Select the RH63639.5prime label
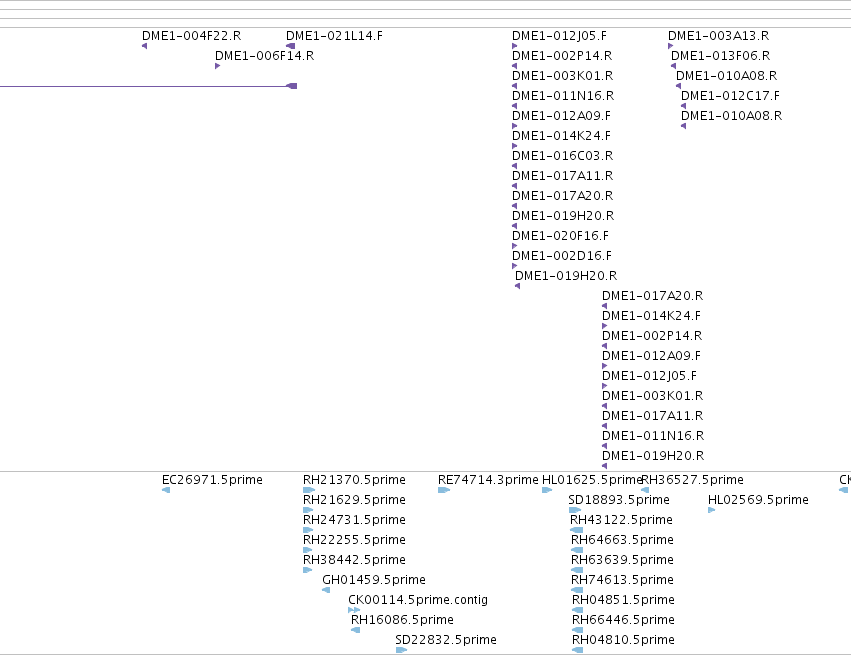This screenshot has height=655, width=851. (x=623, y=560)
